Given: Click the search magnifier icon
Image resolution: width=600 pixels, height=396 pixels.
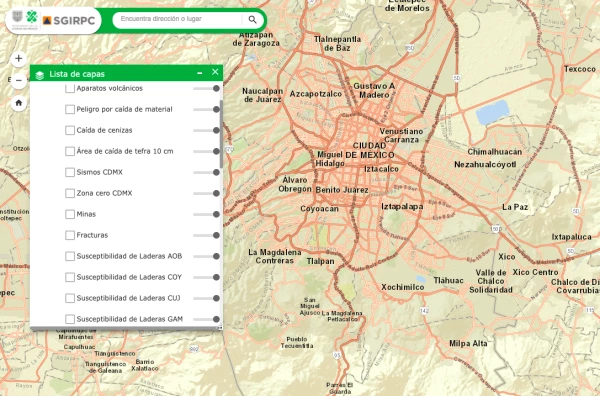Looking at the screenshot, I should coord(252,20).
